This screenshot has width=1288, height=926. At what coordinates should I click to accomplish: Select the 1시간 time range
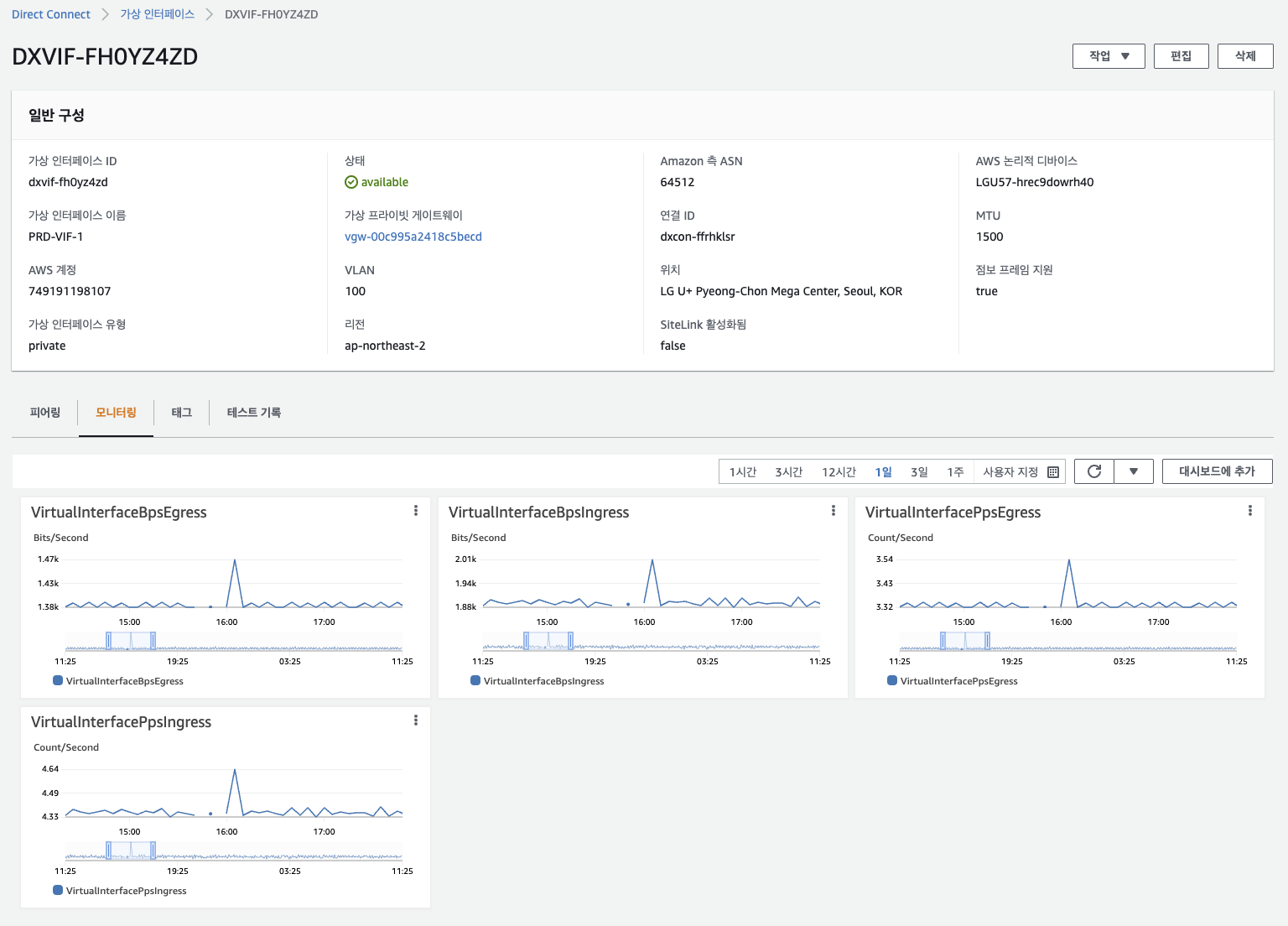(x=743, y=472)
